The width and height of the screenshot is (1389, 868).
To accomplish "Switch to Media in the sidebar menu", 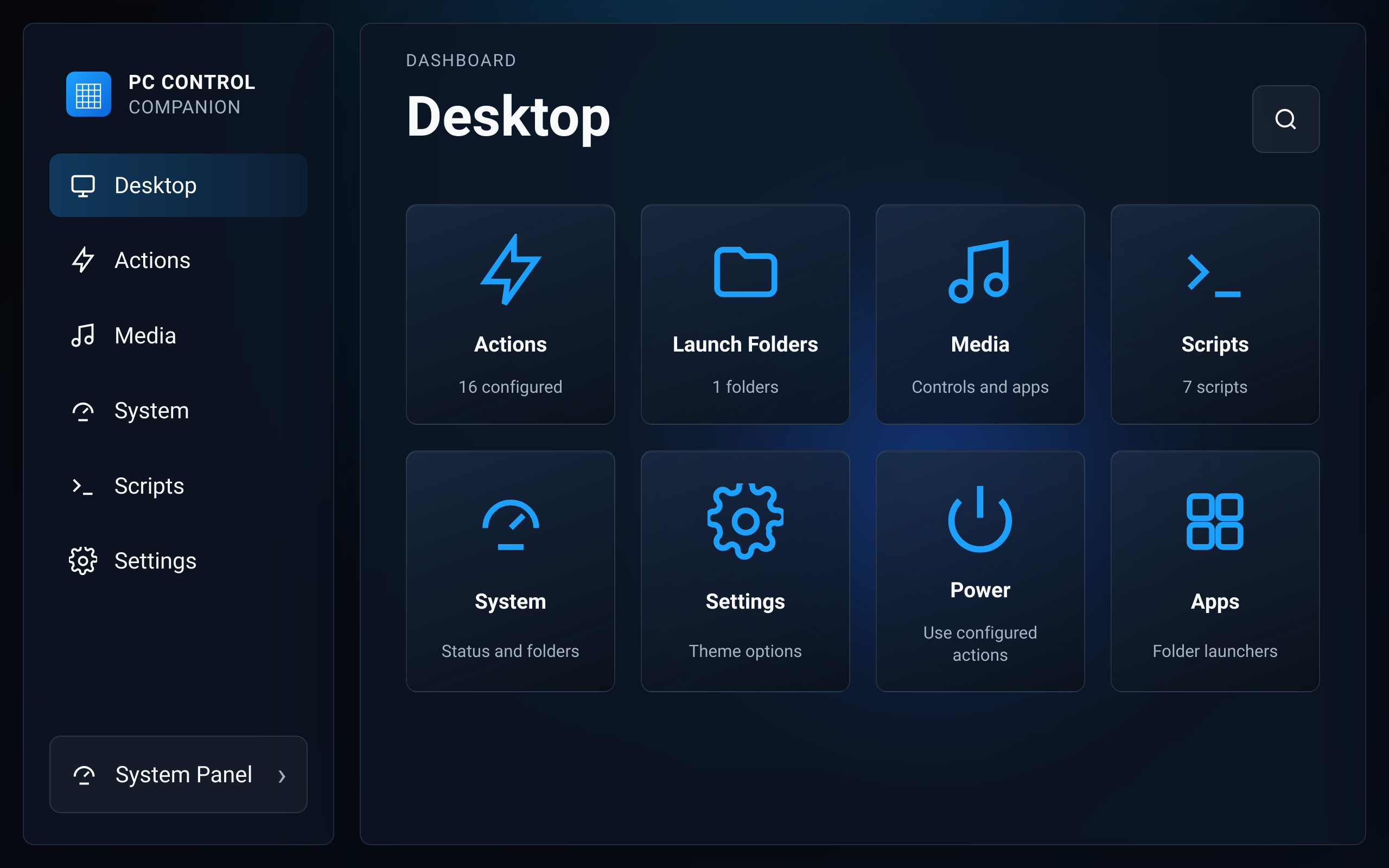I will click(x=179, y=335).
